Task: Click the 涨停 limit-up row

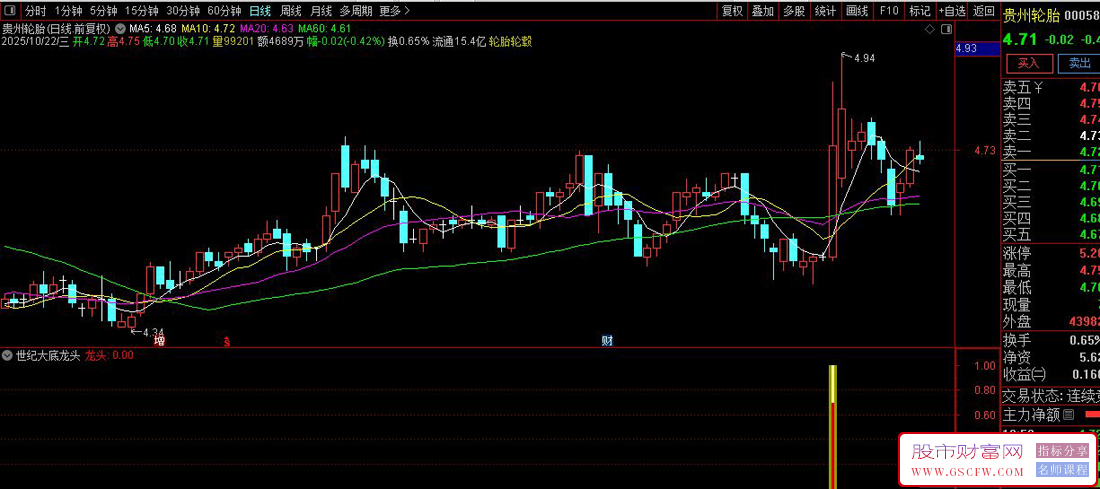Action: 1050,253
